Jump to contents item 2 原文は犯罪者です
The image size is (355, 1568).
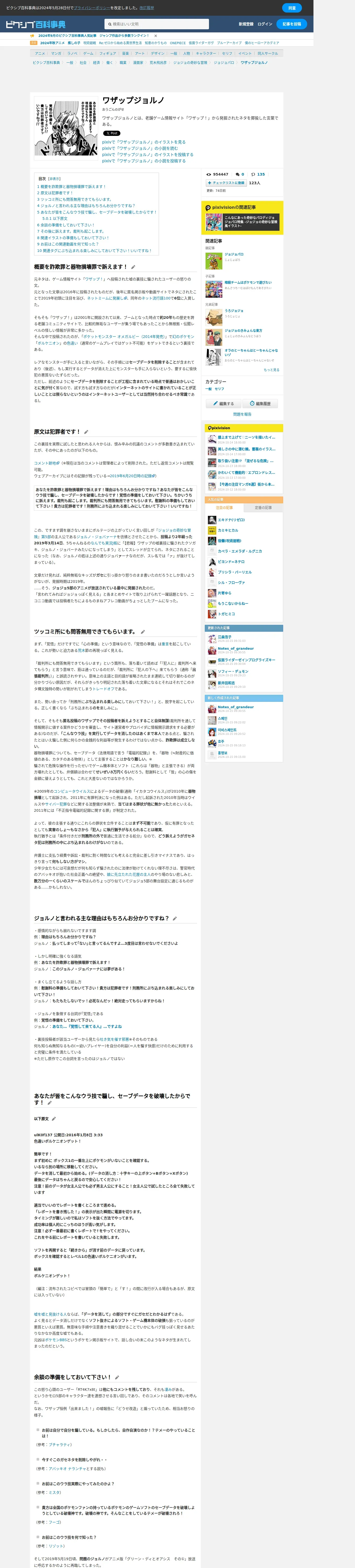(x=55, y=193)
